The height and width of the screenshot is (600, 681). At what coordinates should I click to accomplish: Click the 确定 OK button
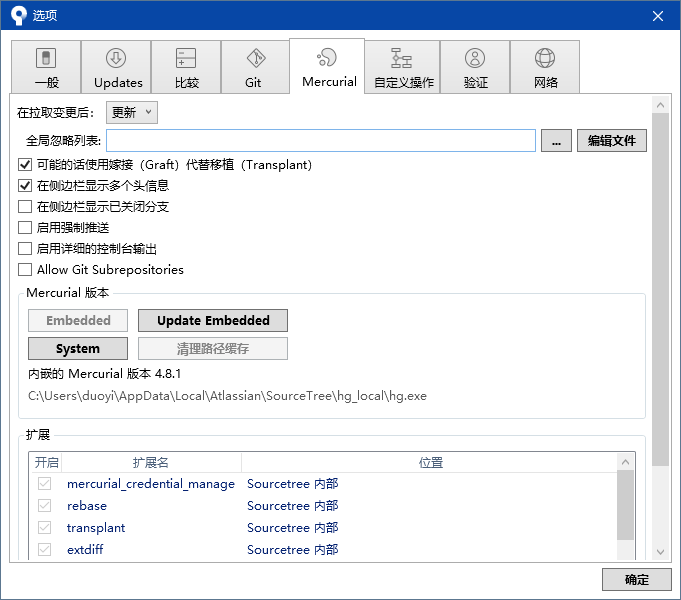(637, 580)
